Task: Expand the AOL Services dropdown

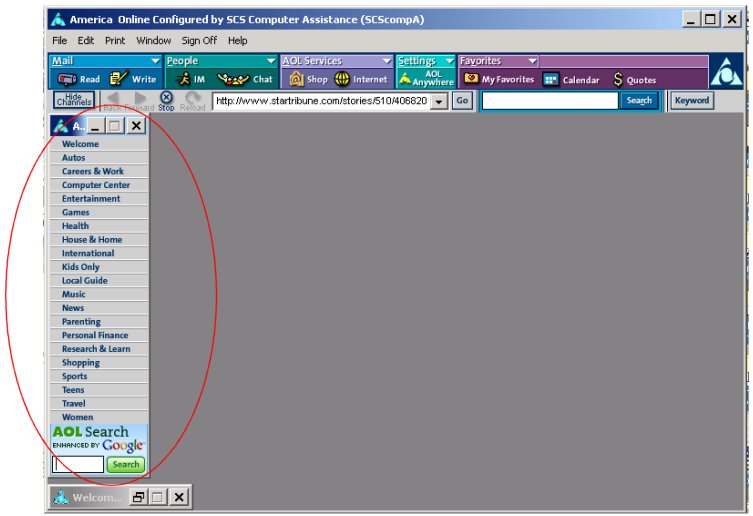Action: (x=386, y=62)
